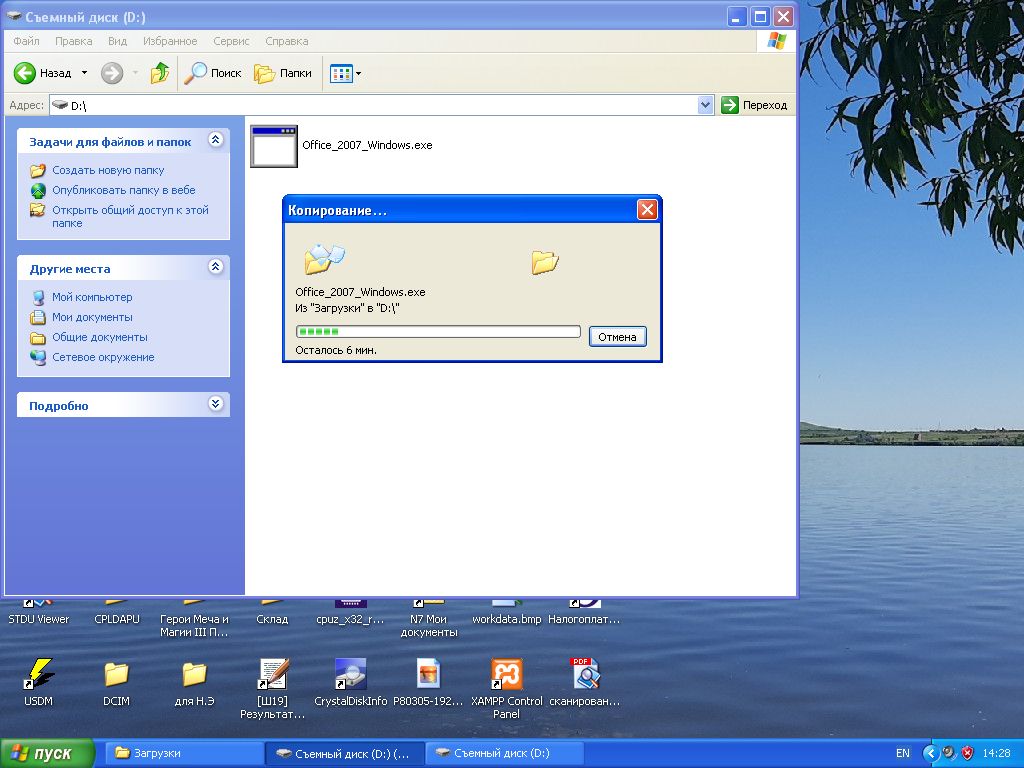Toggle the Folders (Папки) pane button
Screen dimensions: 1024x768
pos(283,72)
